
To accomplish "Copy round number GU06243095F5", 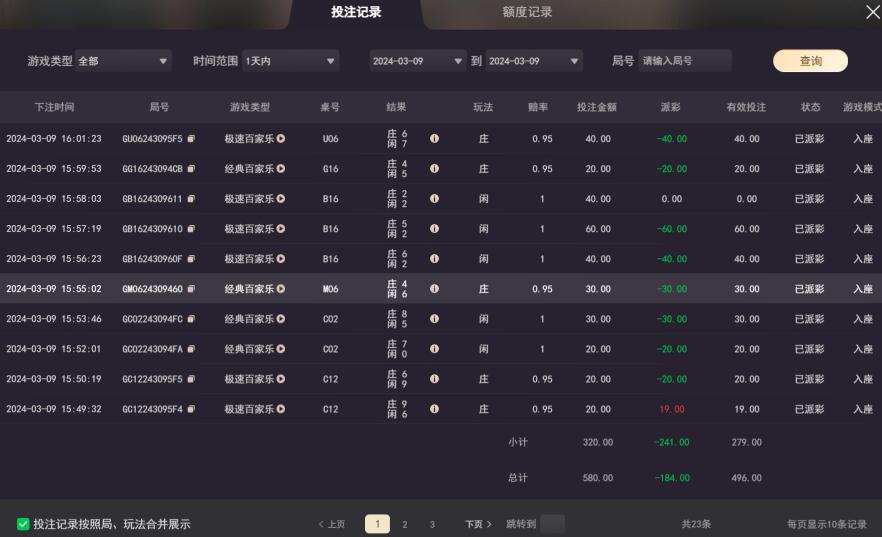I will point(191,138).
